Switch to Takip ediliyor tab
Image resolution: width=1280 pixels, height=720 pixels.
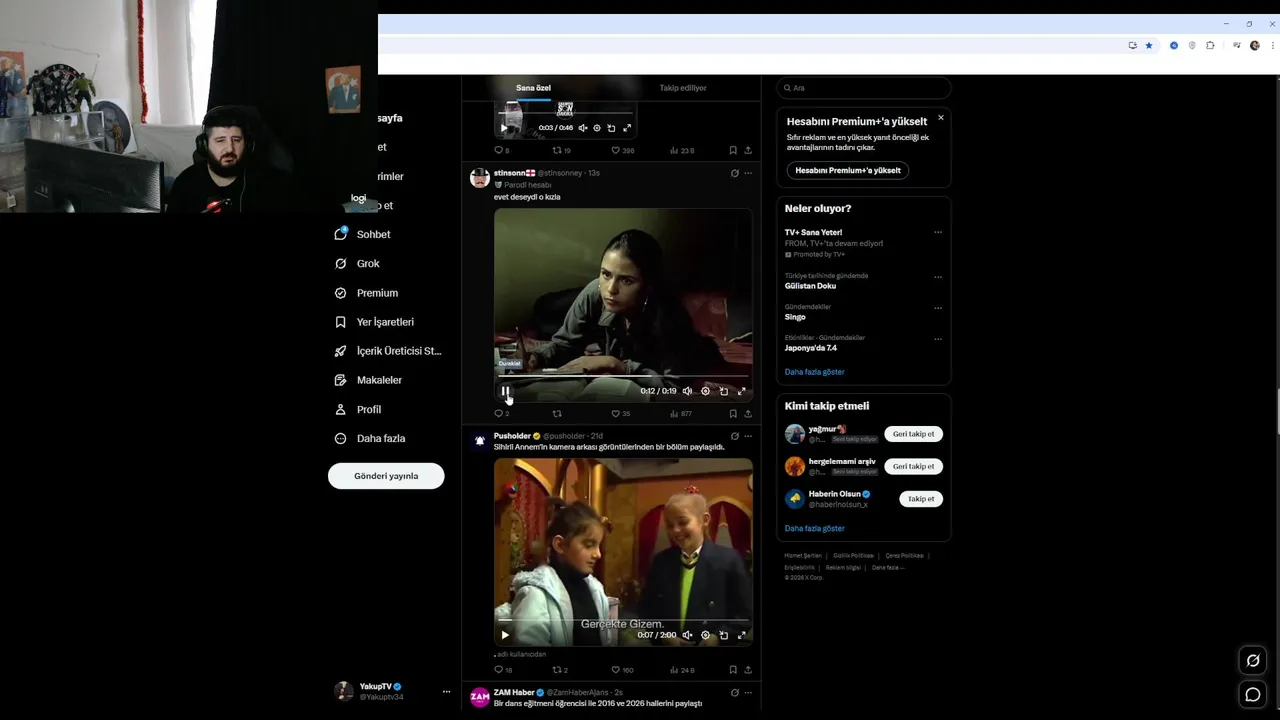click(683, 88)
